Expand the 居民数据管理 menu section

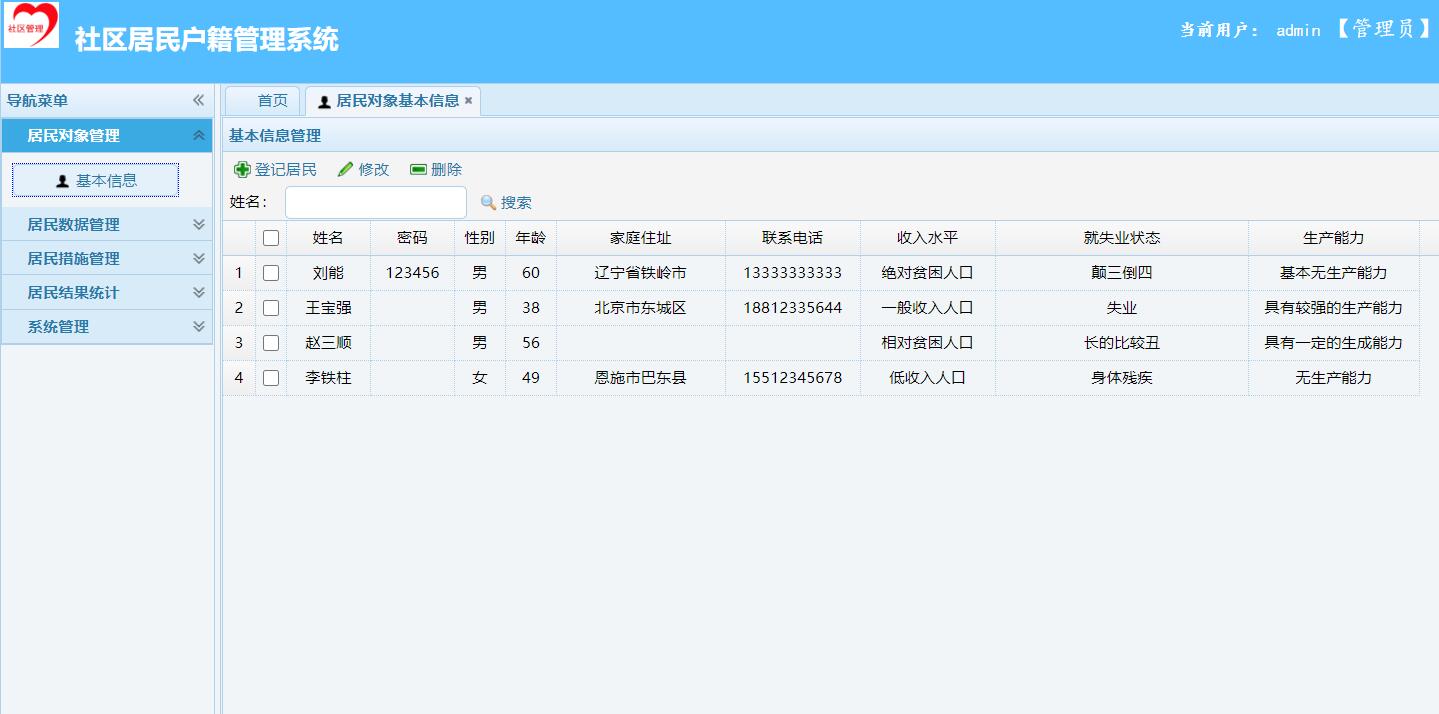coord(107,224)
